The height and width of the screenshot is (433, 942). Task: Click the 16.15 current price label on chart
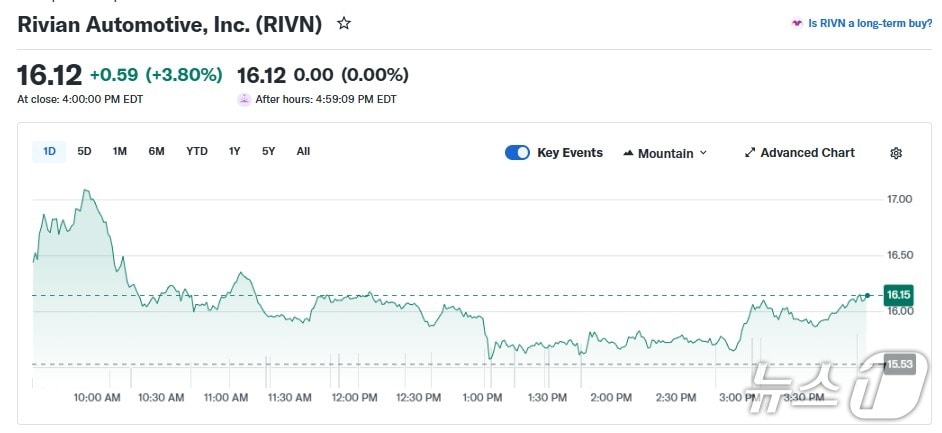(899, 294)
